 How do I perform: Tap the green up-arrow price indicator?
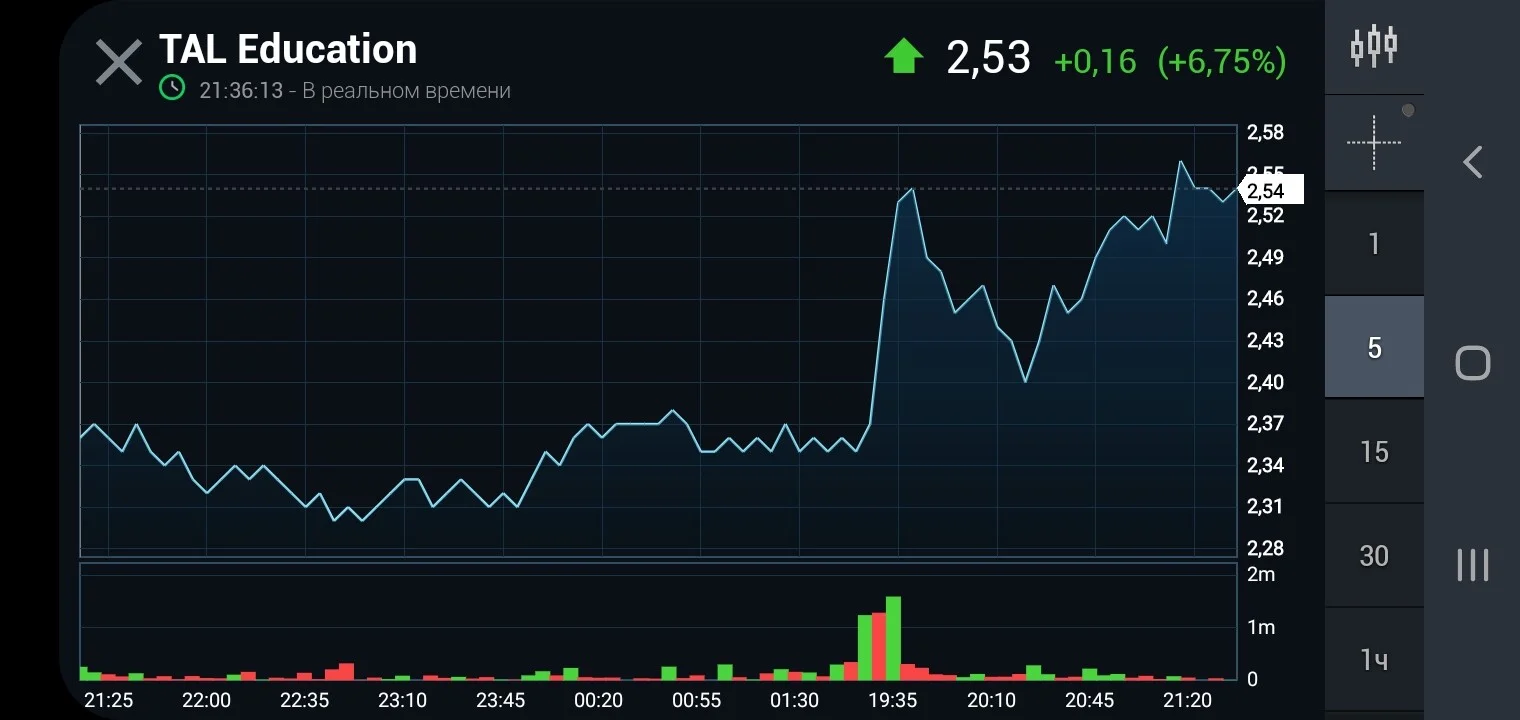click(x=903, y=56)
